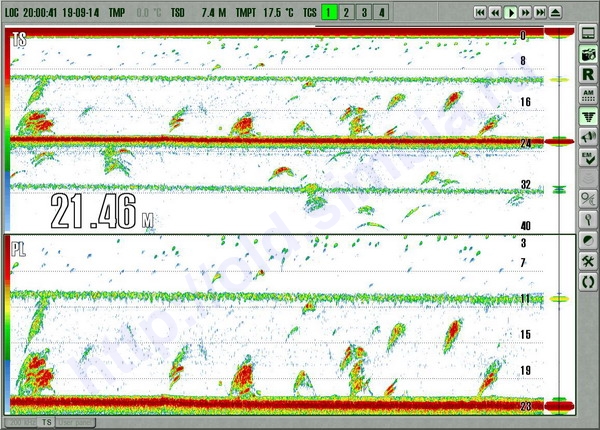
Task: Click the R record icon
Action: click(x=588, y=75)
